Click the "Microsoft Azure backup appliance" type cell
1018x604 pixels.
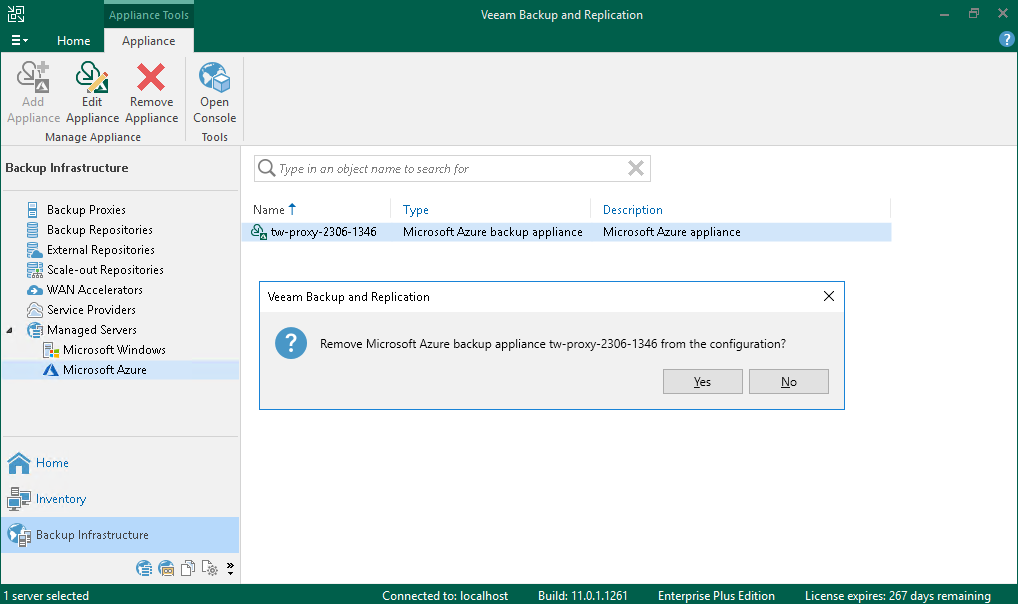click(x=493, y=232)
